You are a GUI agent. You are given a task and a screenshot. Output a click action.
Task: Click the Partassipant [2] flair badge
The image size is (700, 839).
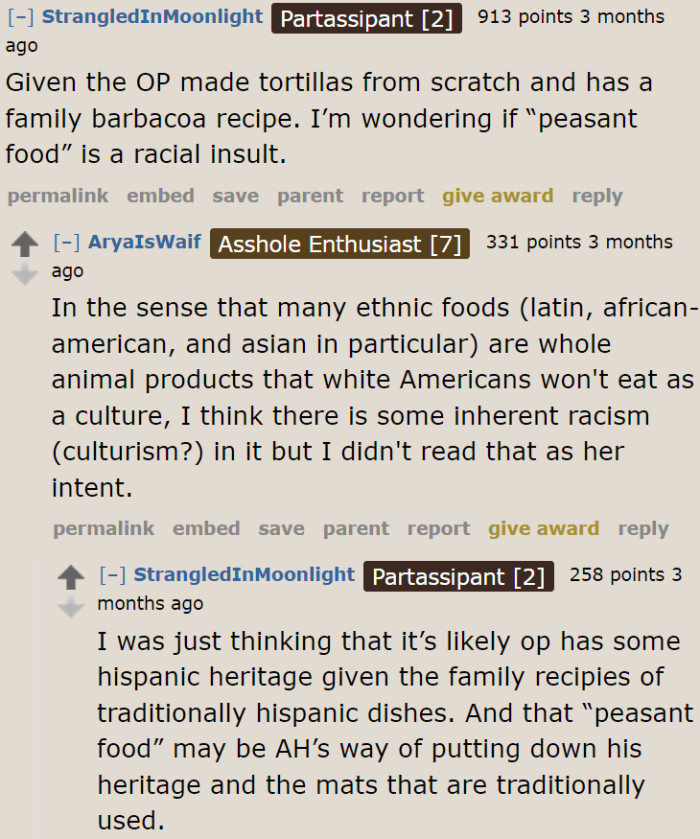[x=366, y=18]
